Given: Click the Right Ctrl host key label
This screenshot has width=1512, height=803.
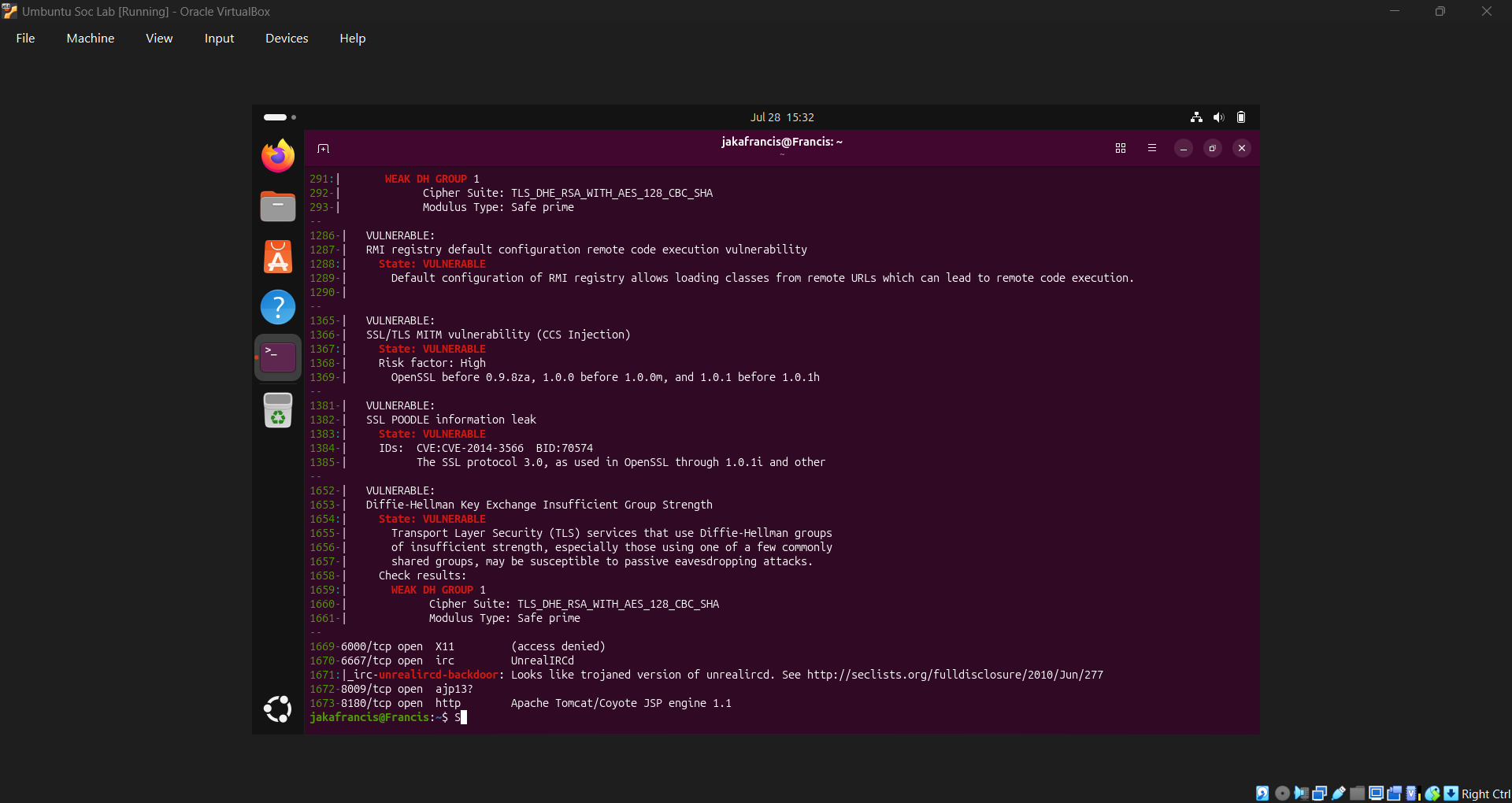Looking at the screenshot, I should pos(1486,794).
